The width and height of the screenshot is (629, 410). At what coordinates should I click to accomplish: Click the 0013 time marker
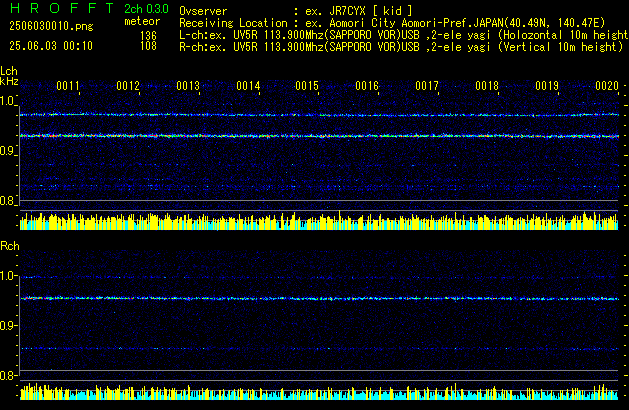pos(188,86)
